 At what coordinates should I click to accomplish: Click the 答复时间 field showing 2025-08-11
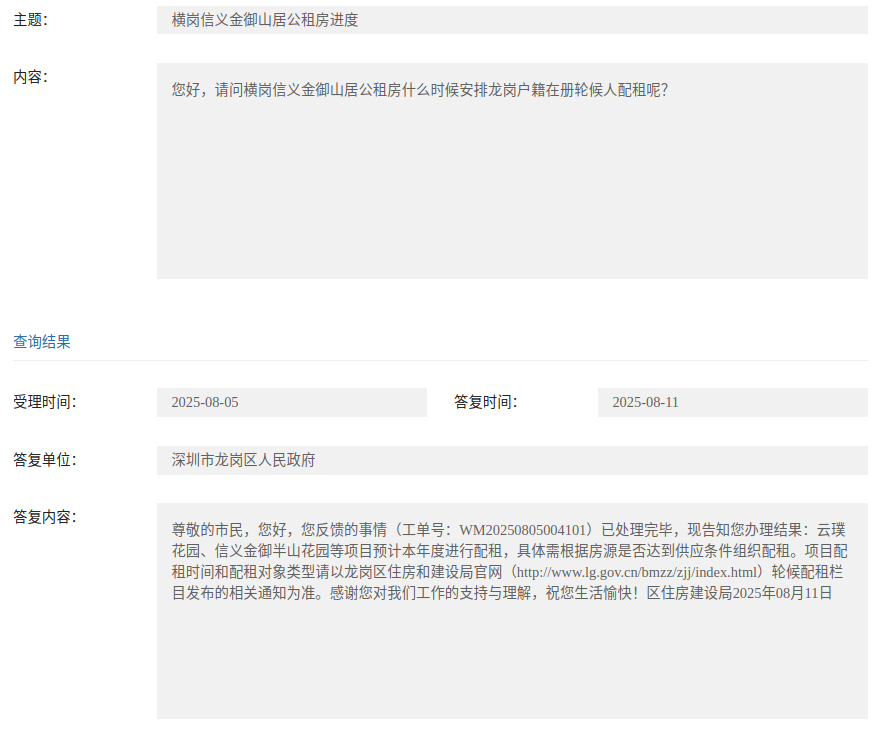pyautogui.click(x=733, y=402)
